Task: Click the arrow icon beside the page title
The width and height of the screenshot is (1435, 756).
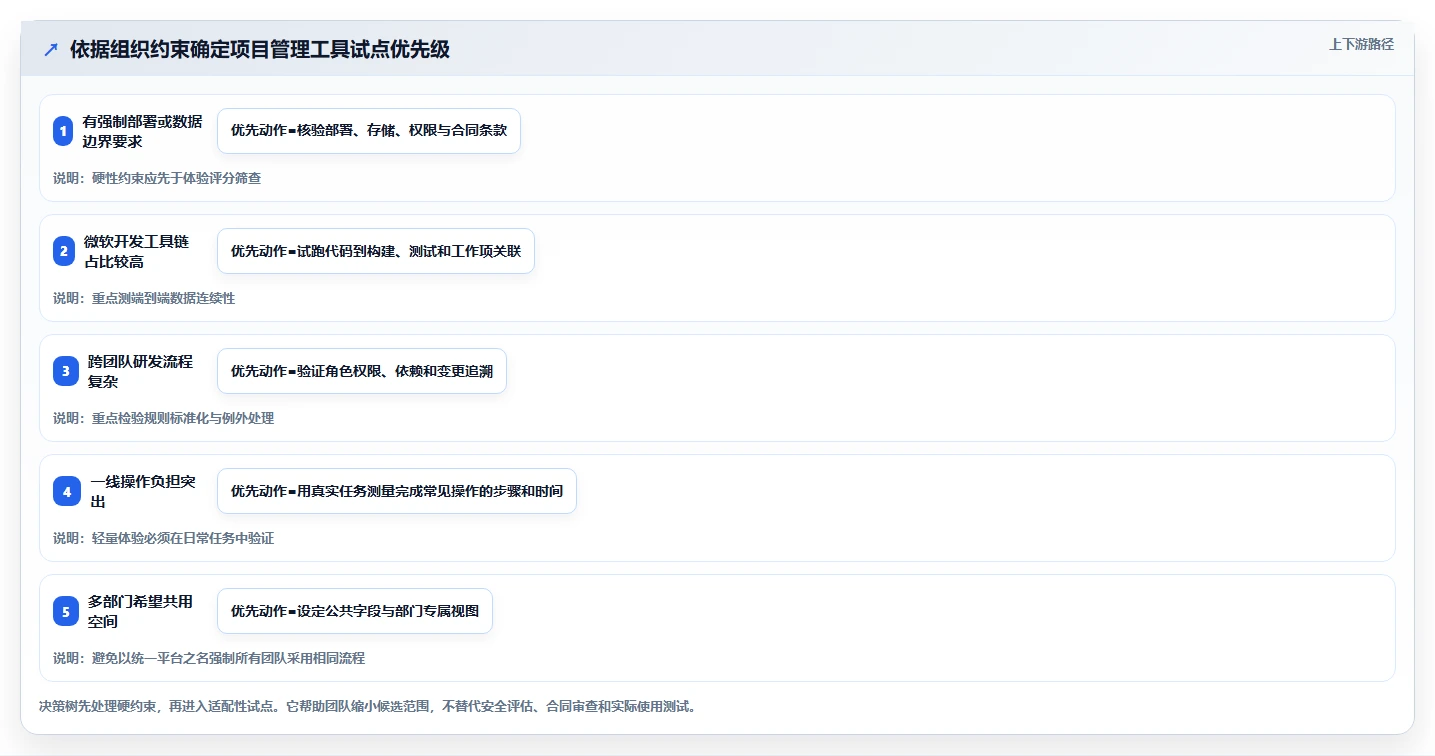Action: 51,50
